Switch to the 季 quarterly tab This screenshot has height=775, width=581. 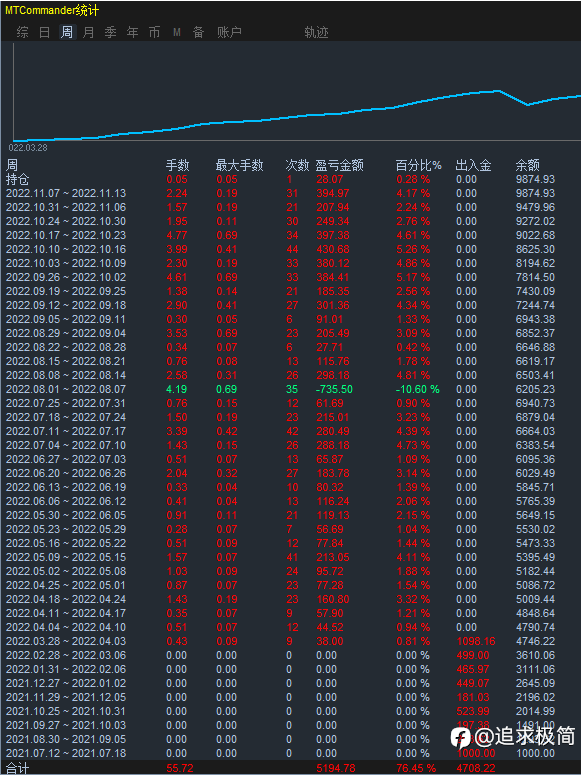pos(110,32)
